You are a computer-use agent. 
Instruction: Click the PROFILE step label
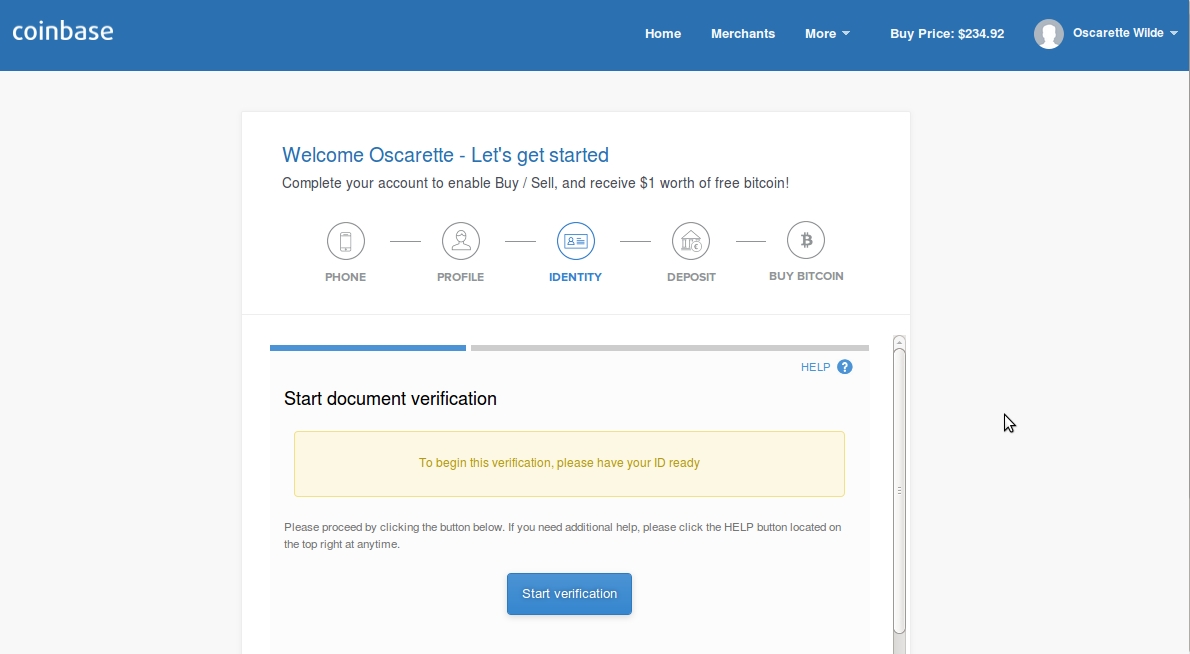pos(461,277)
